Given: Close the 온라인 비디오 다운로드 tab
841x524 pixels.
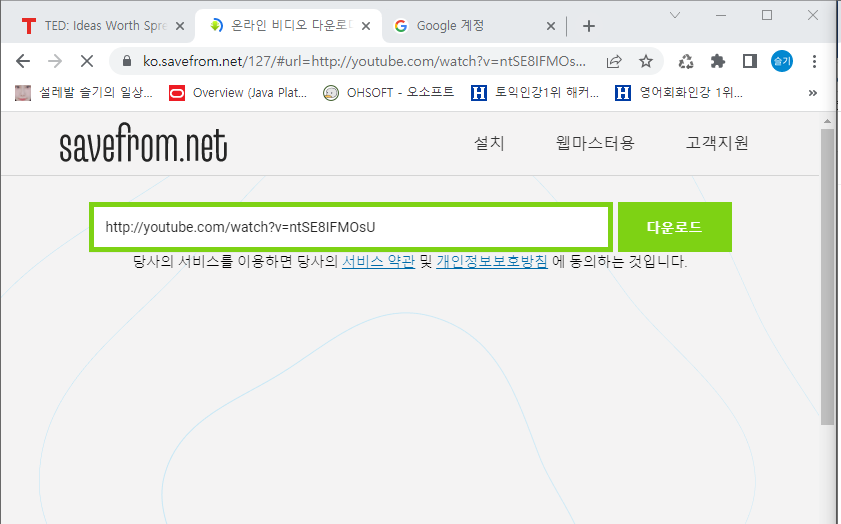Looking at the screenshot, I should 366,26.
